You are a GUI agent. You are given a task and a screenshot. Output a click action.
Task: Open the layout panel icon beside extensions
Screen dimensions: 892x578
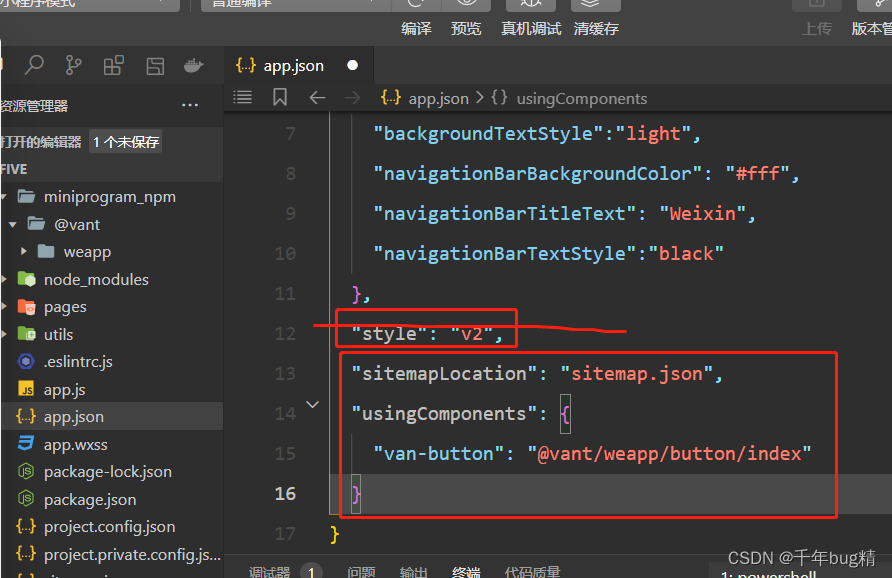[x=155, y=66]
